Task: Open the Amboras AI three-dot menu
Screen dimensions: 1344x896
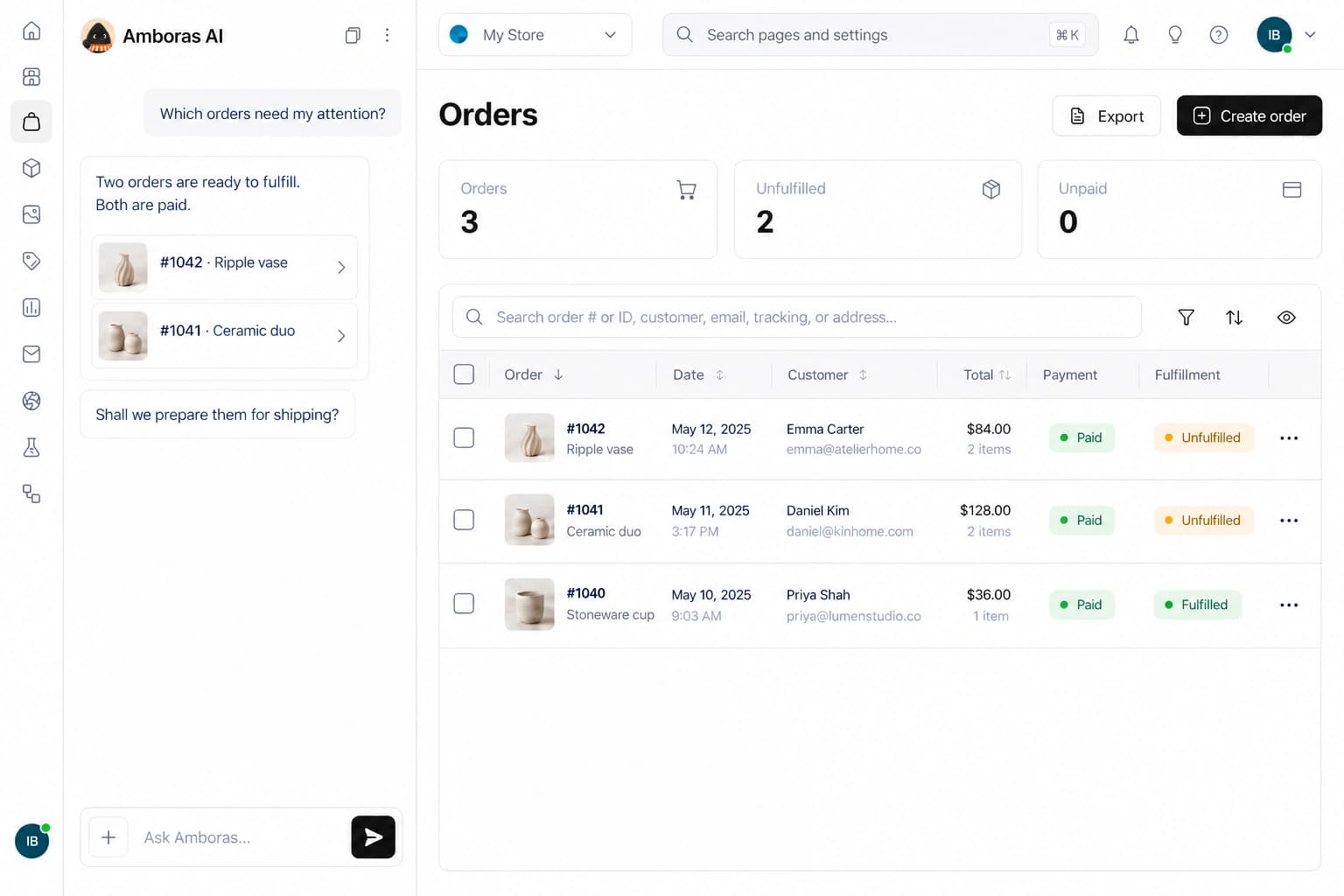Action: tap(387, 35)
